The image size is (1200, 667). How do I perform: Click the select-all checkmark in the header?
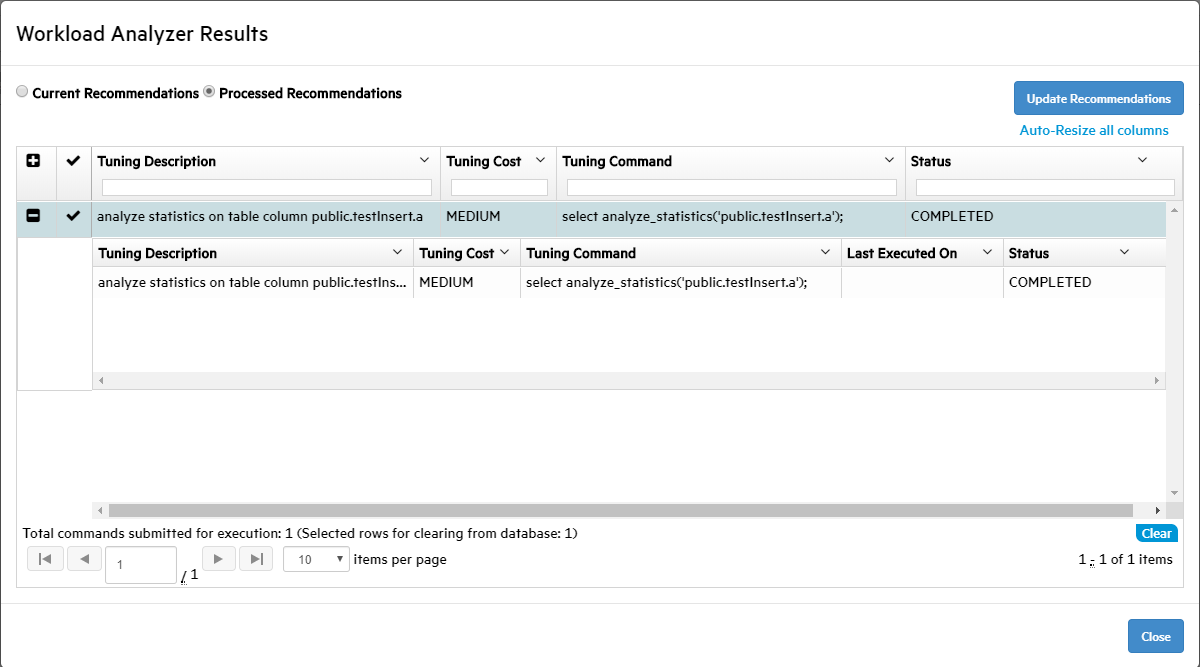[73, 161]
